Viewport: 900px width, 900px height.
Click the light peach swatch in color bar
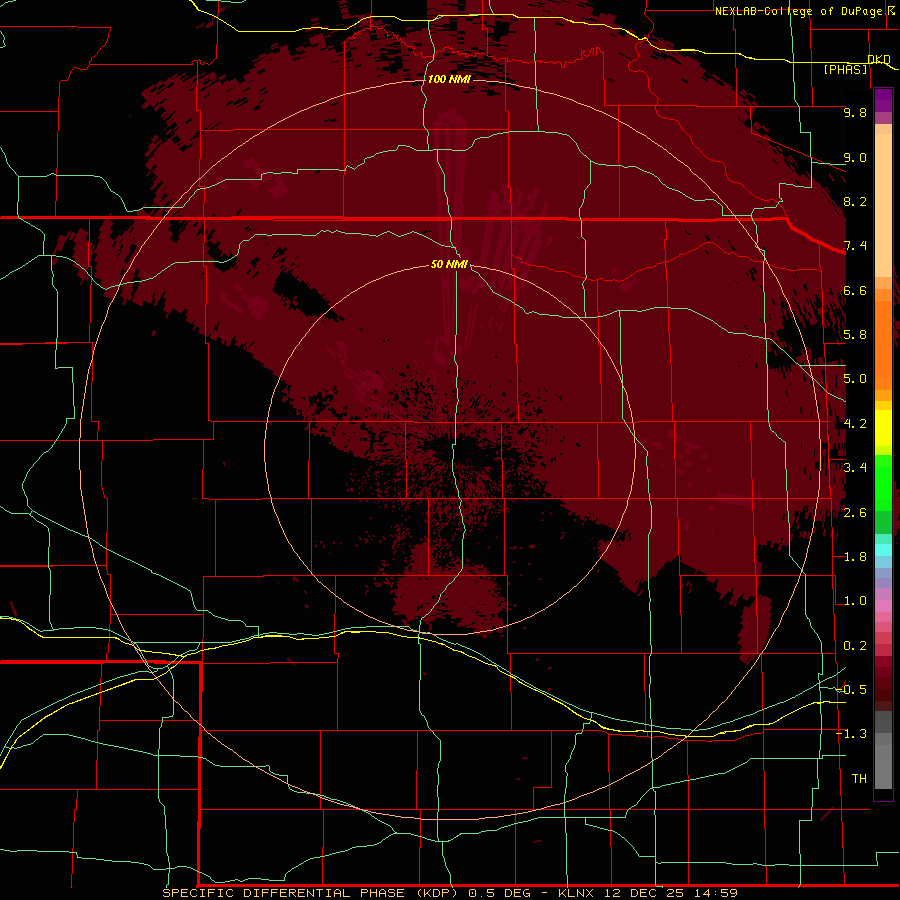(883, 205)
